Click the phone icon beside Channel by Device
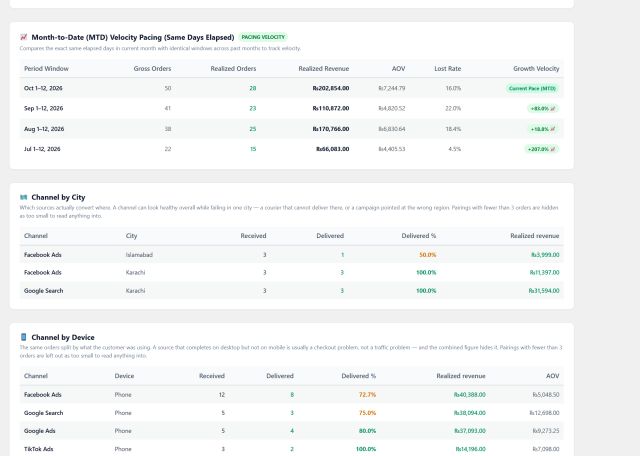 click(x=24, y=337)
